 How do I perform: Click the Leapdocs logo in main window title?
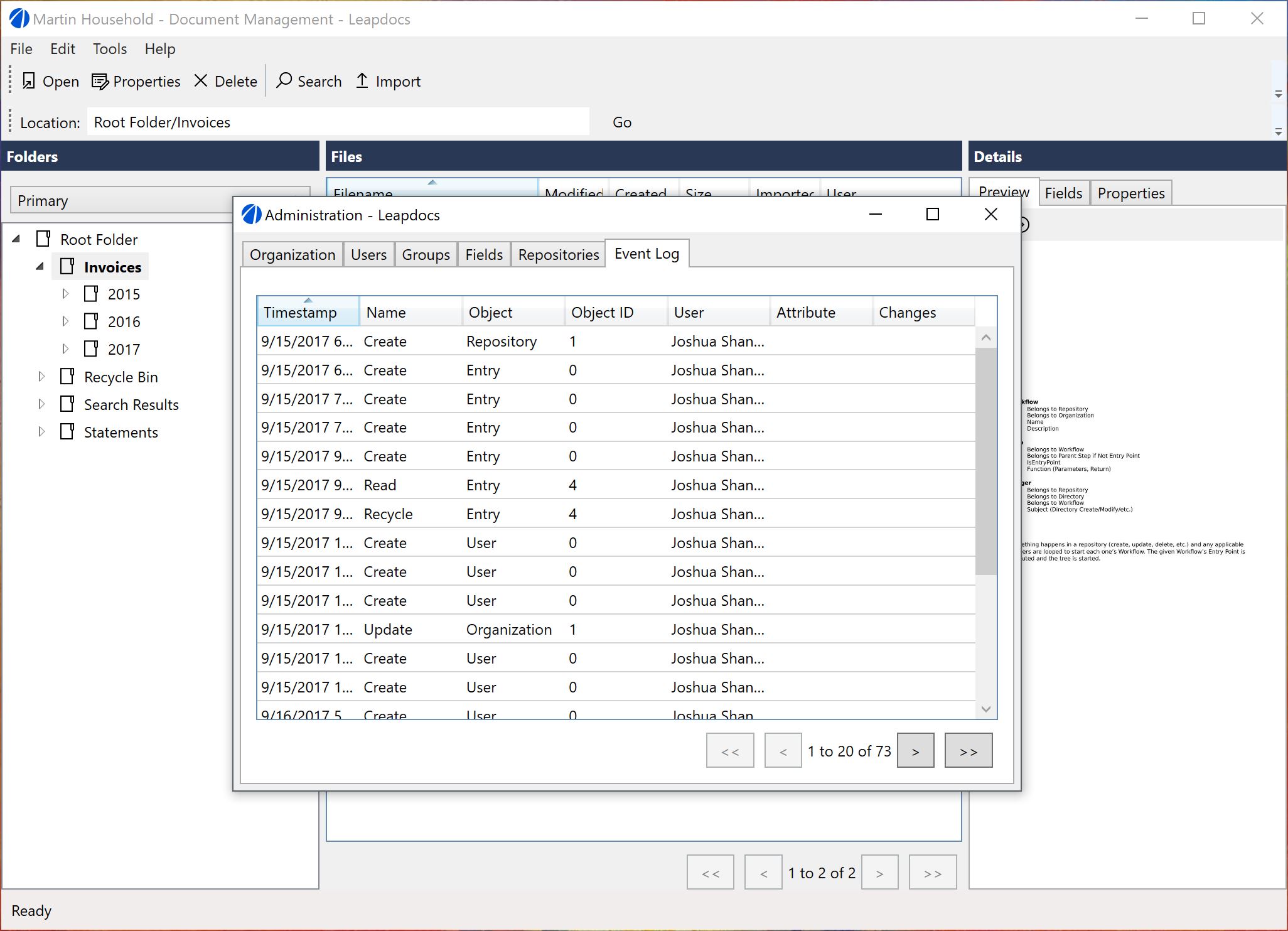[x=19, y=19]
